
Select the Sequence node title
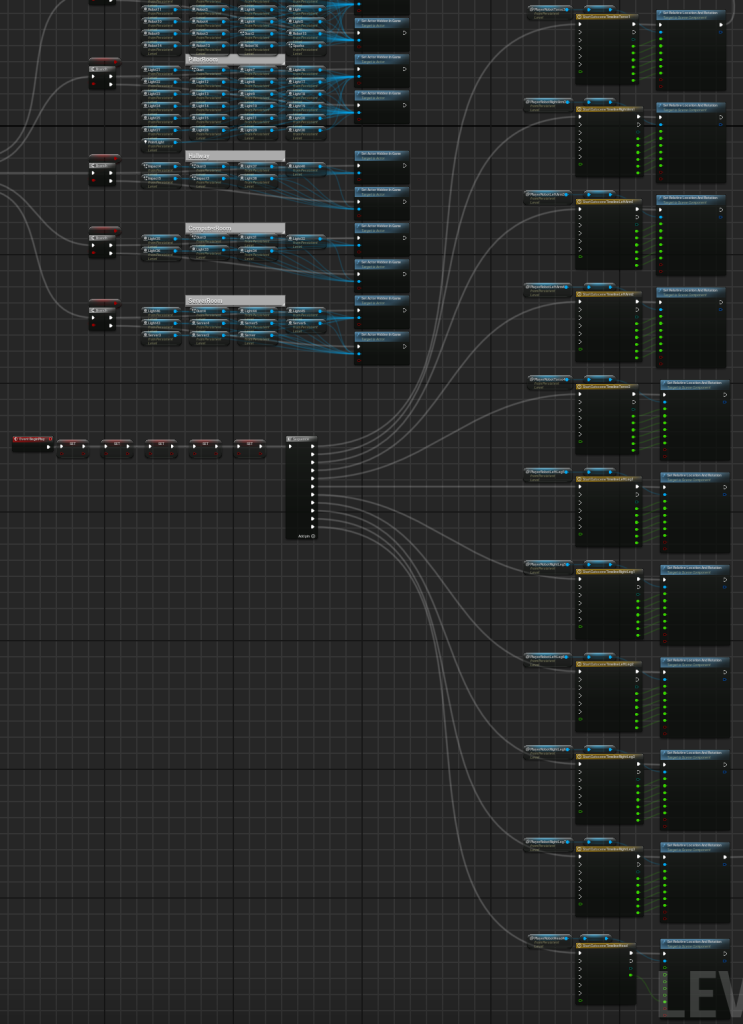click(x=301, y=438)
